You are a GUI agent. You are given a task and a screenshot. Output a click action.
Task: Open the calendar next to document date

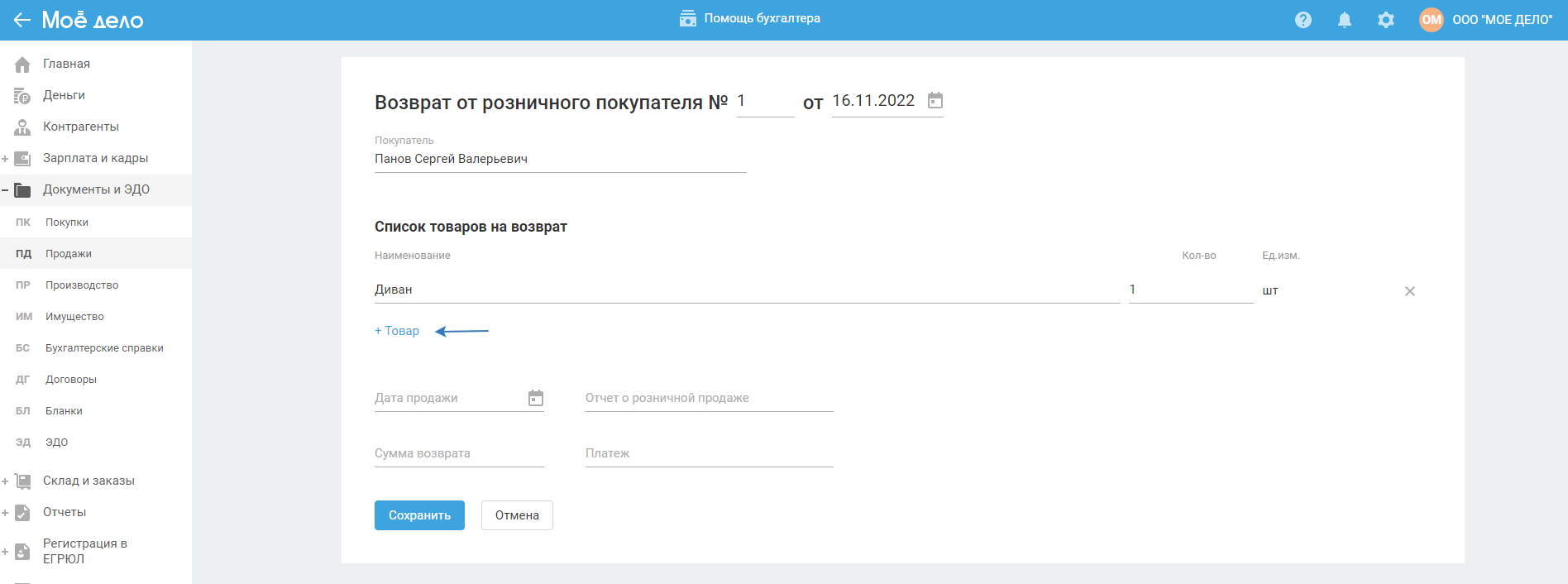(x=935, y=100)
